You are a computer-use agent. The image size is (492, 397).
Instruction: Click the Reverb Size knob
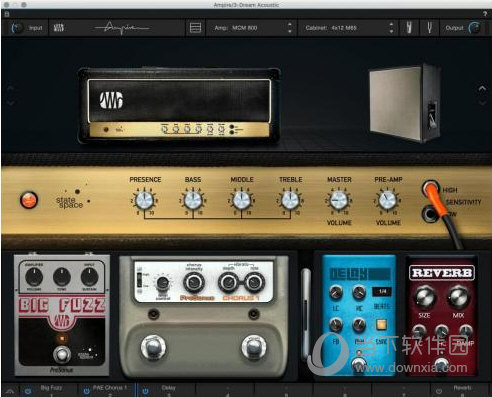point(425,296)
